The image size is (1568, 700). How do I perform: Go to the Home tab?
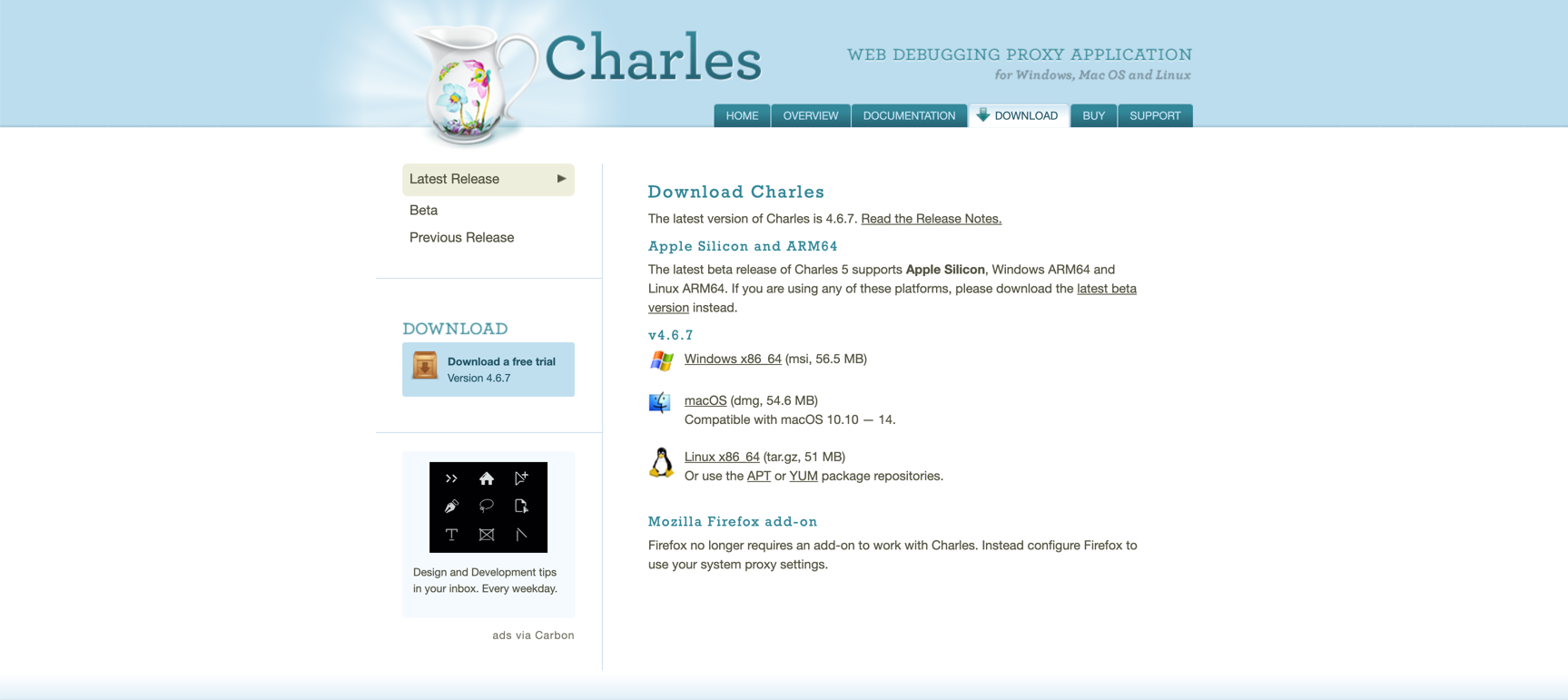[742, 116]
